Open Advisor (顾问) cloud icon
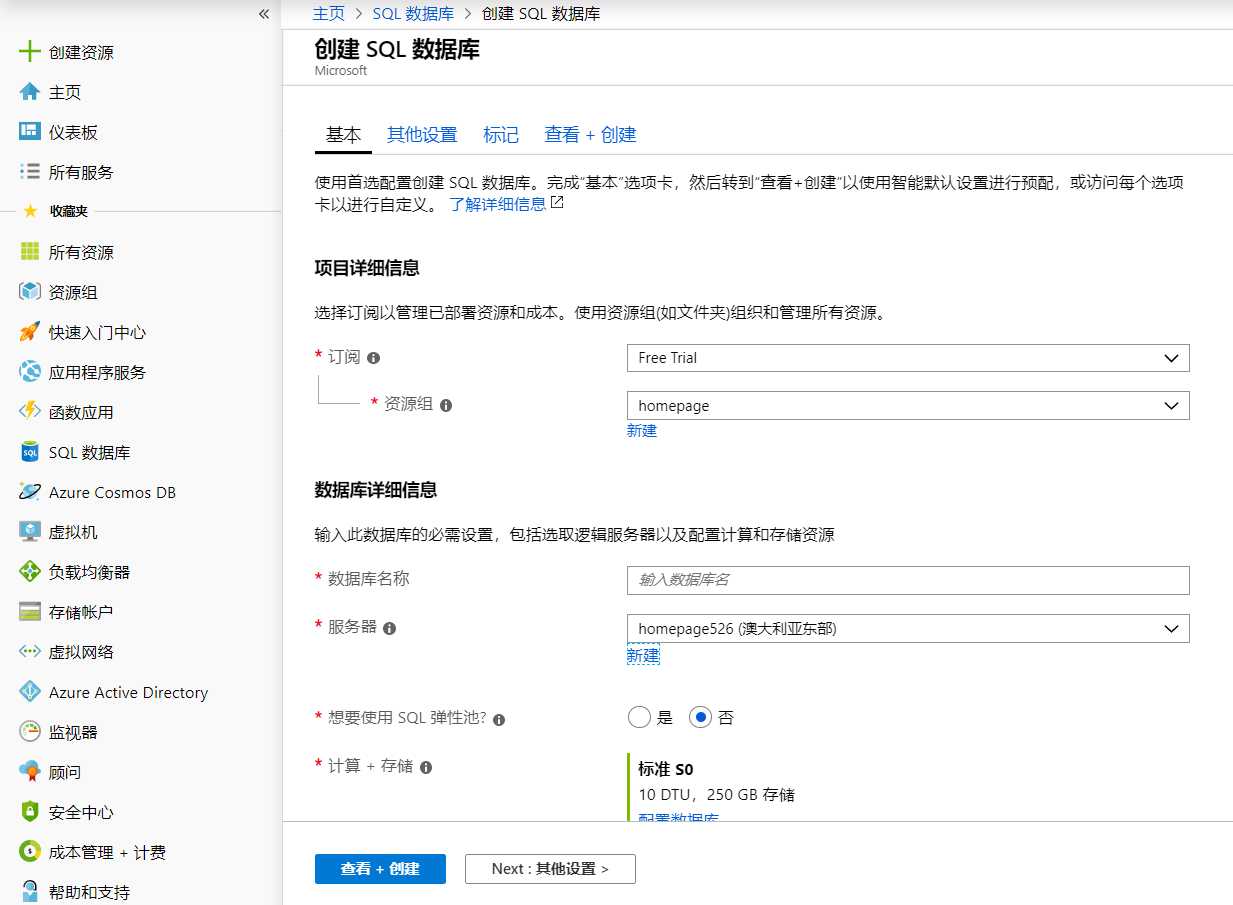The height and width of the screenshot is (905, 1233). tap(30, 772)
